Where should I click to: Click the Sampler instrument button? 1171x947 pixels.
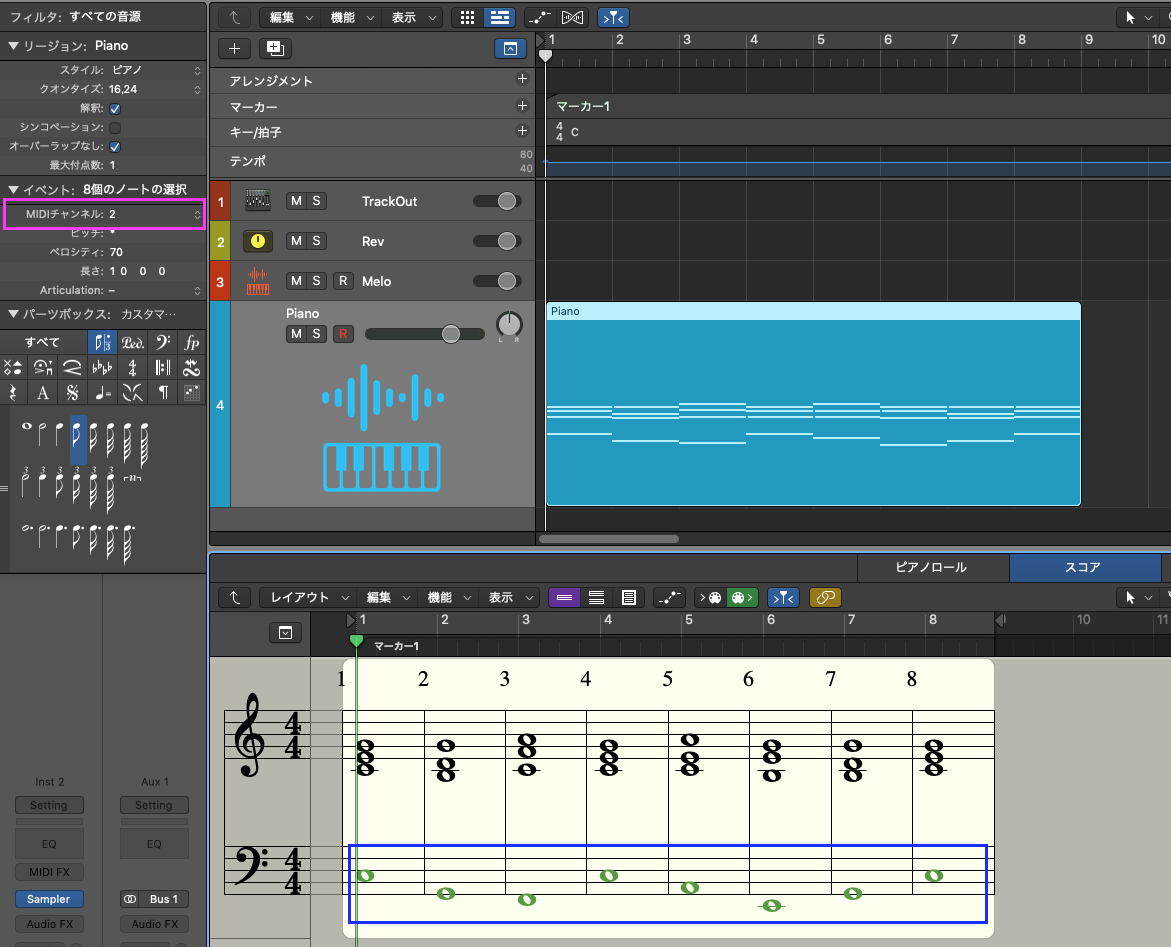click(x=49, y=898)
